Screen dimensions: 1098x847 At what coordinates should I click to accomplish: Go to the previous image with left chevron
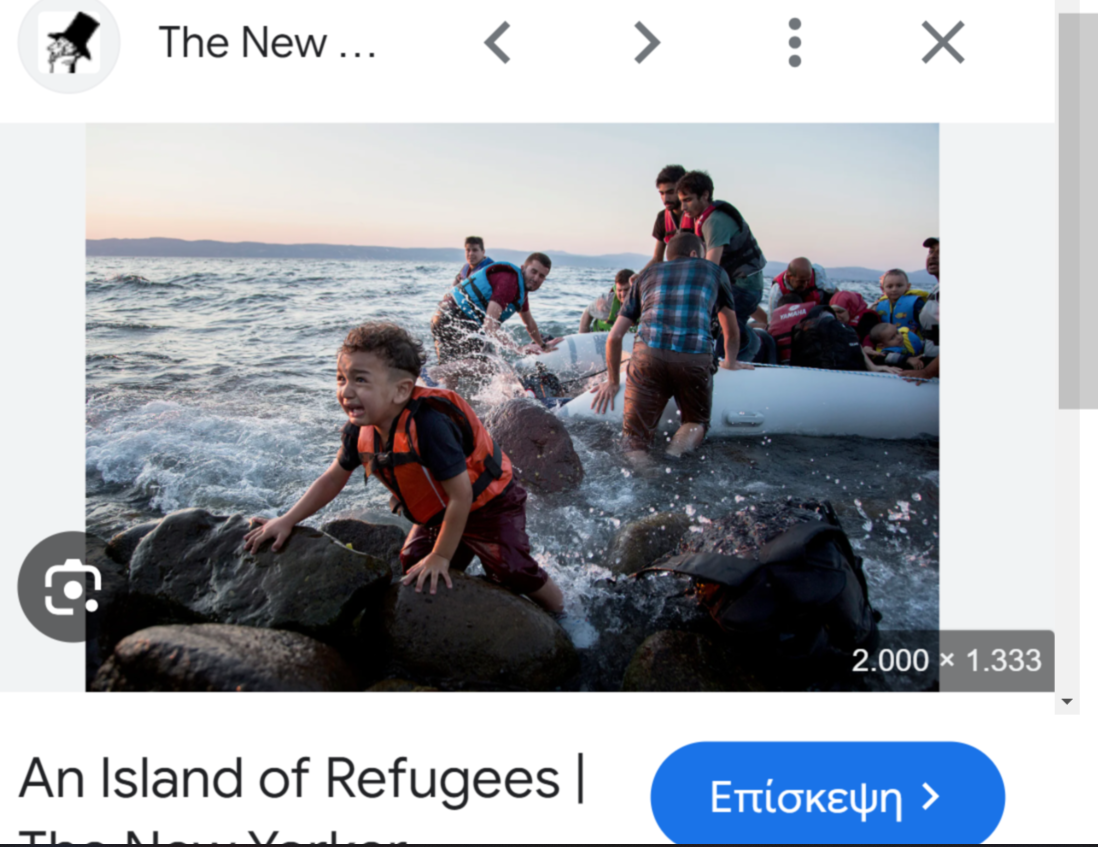click(498, 43)
